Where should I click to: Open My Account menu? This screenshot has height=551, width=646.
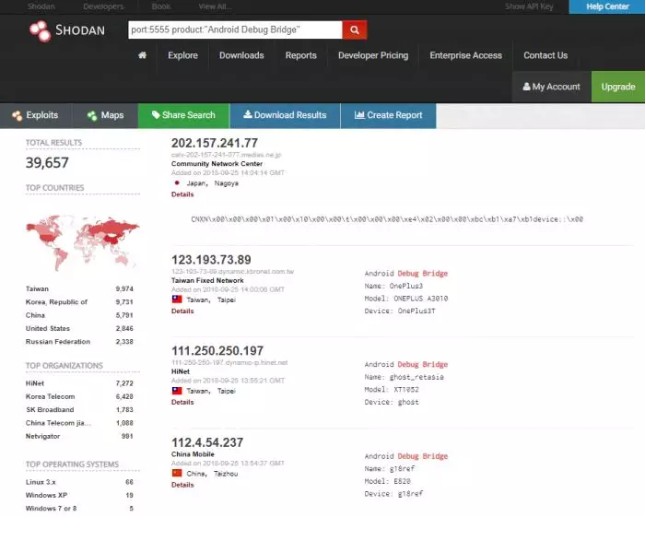pyautogui.click(x=551, y=87)
